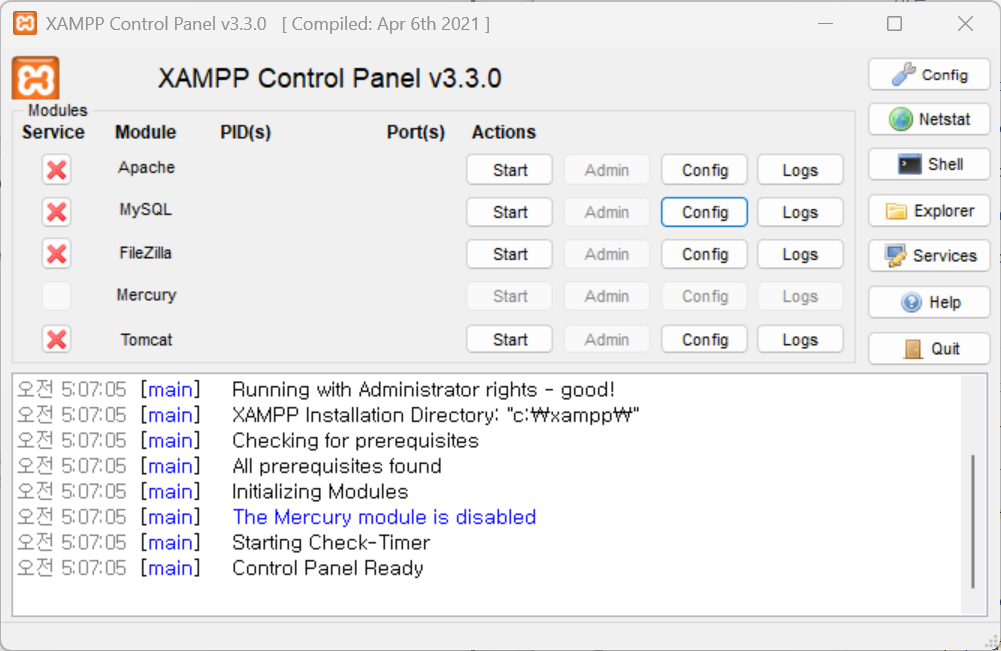Select the 'All prerequisites found' log line
The height and width of the screenshot is (651, 1001).
click(336, 466)
